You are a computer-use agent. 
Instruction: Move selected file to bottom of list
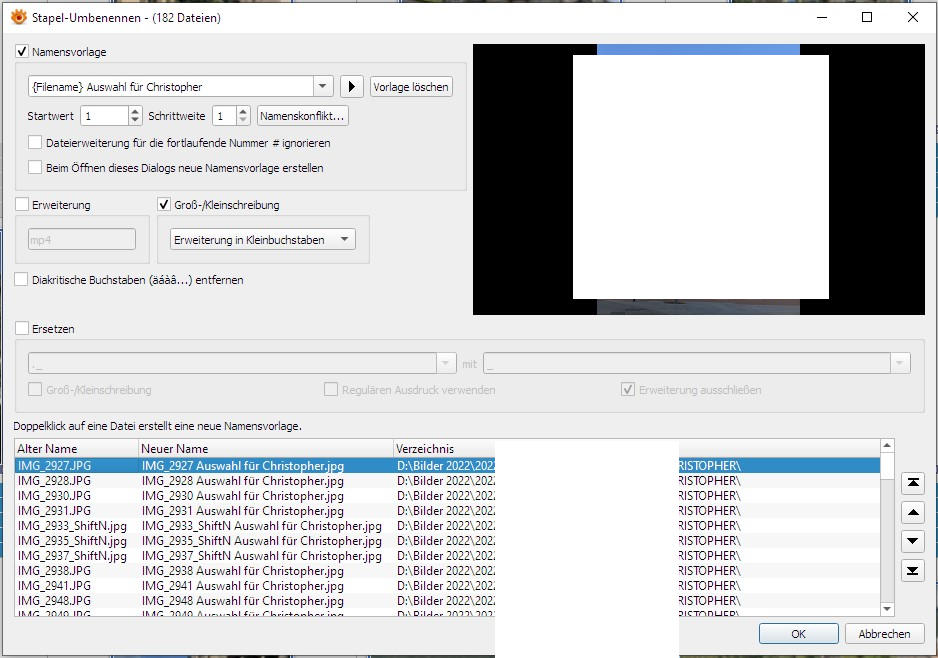click(913, 571)
